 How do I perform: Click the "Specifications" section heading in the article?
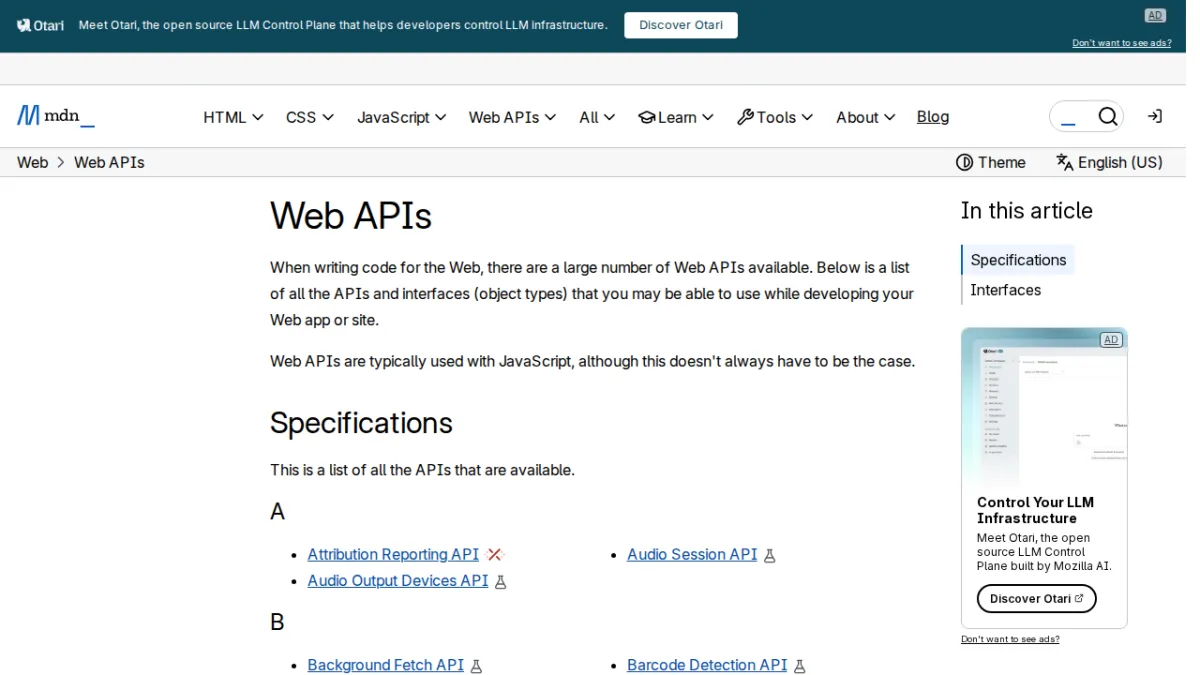click(x=361, y=423)
